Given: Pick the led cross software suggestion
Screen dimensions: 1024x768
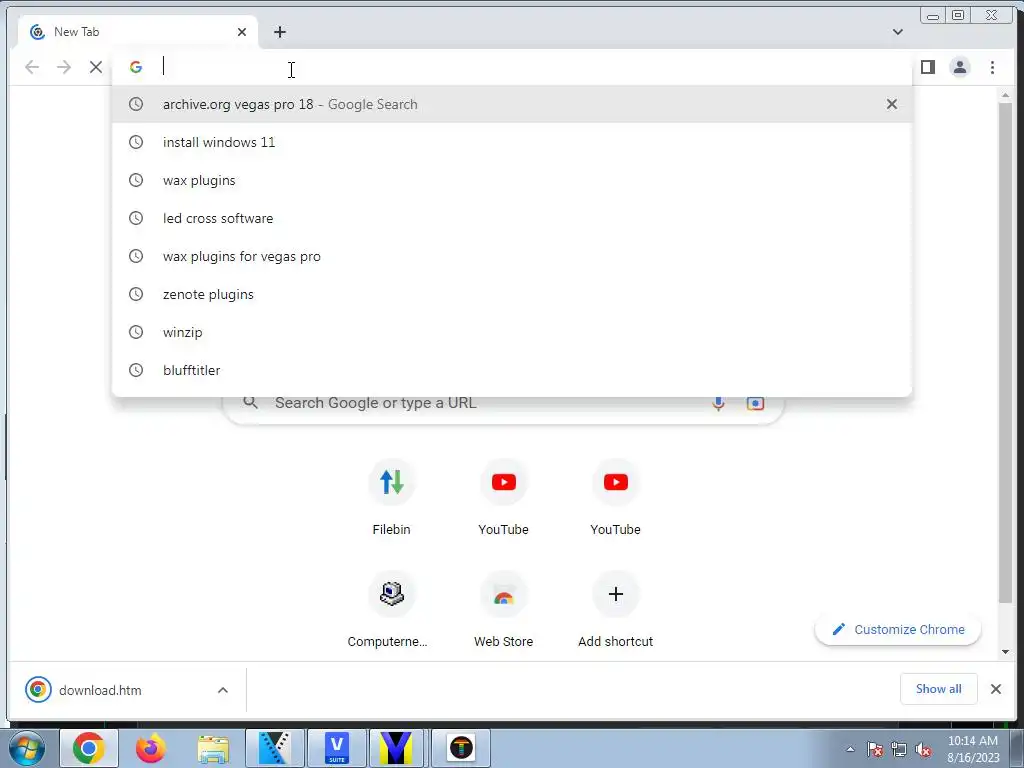Looking at the screenshot, I should point(511,218).
